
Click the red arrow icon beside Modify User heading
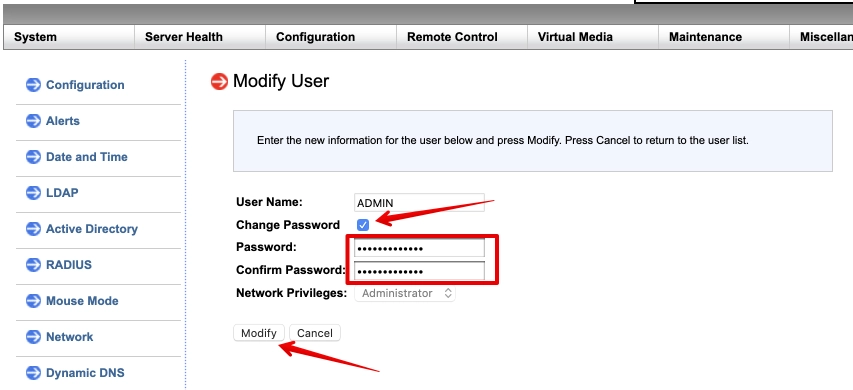[x=219, y=82]
